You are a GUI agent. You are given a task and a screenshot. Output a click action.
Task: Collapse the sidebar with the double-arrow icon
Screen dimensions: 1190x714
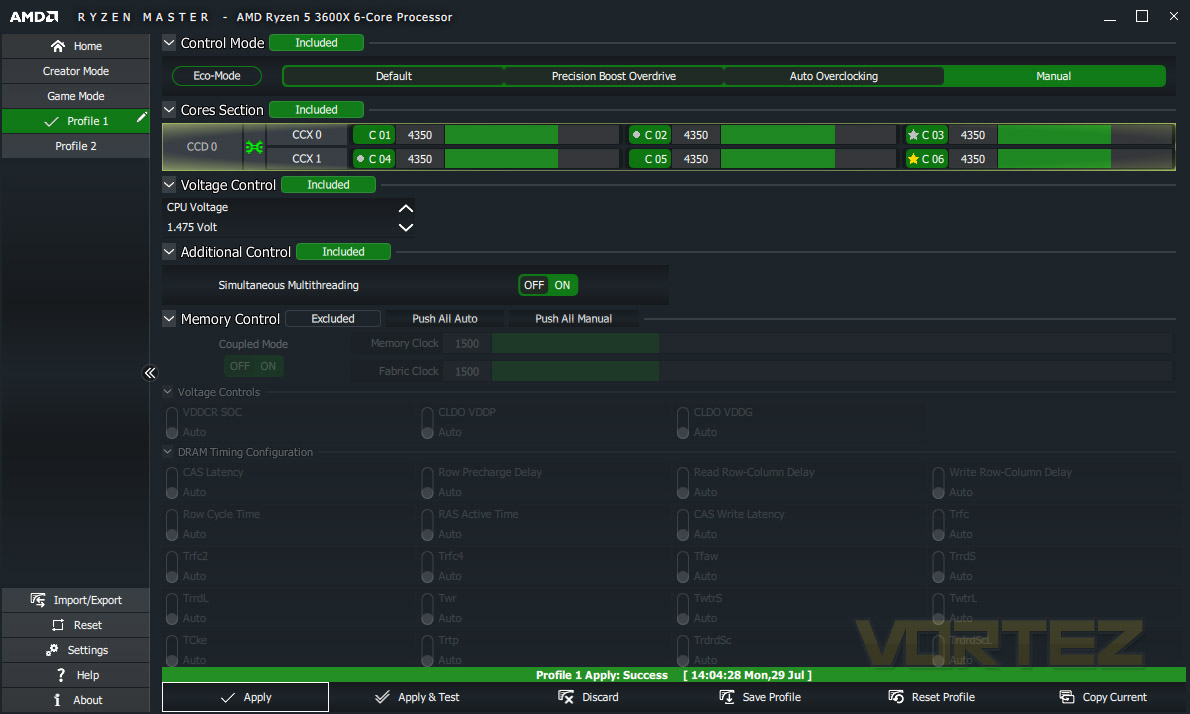coord(150,373)
